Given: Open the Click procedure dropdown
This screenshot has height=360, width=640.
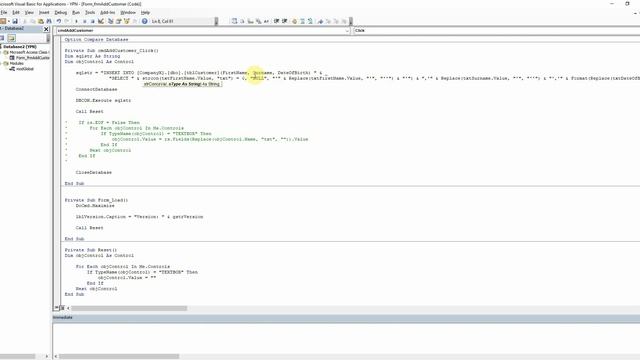Looking at the screenshot, I should (x=497, y=31).
